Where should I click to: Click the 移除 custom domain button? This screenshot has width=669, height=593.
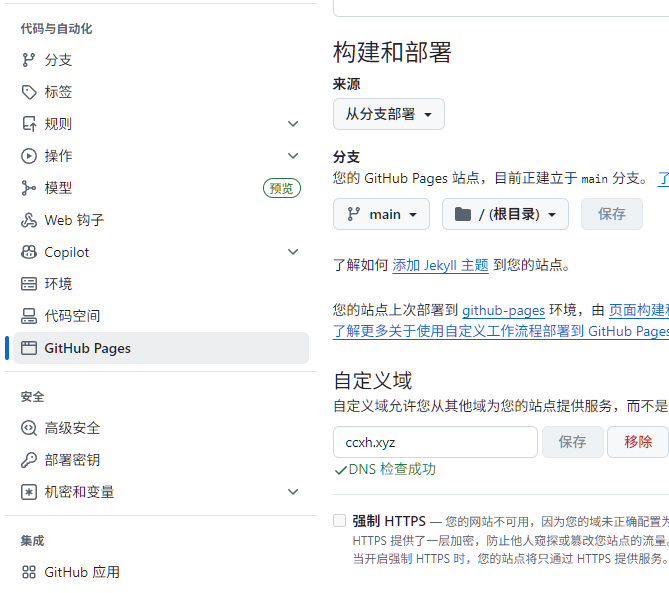click(638, 442)
